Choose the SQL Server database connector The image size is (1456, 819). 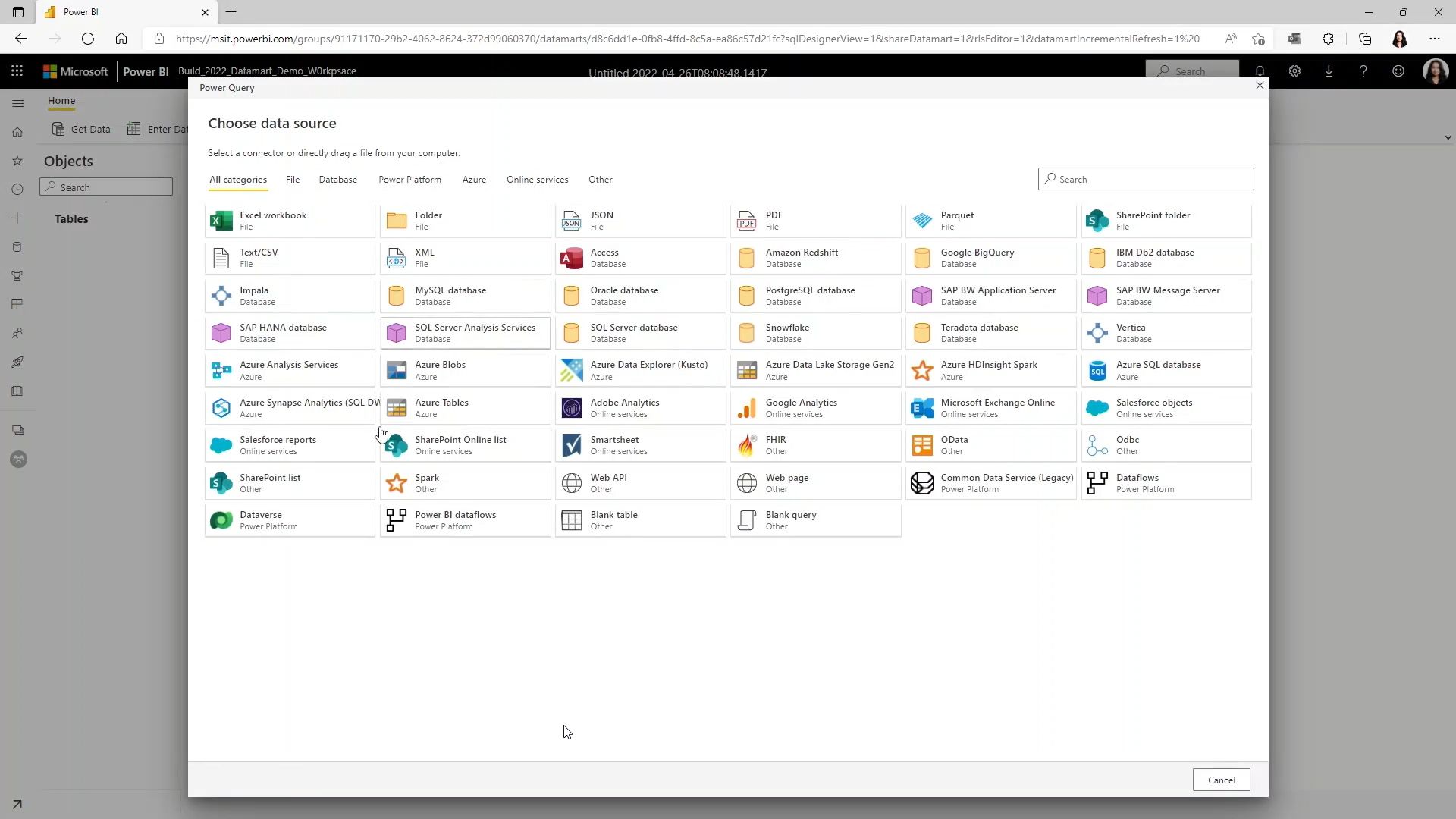[x=640, y=333]
